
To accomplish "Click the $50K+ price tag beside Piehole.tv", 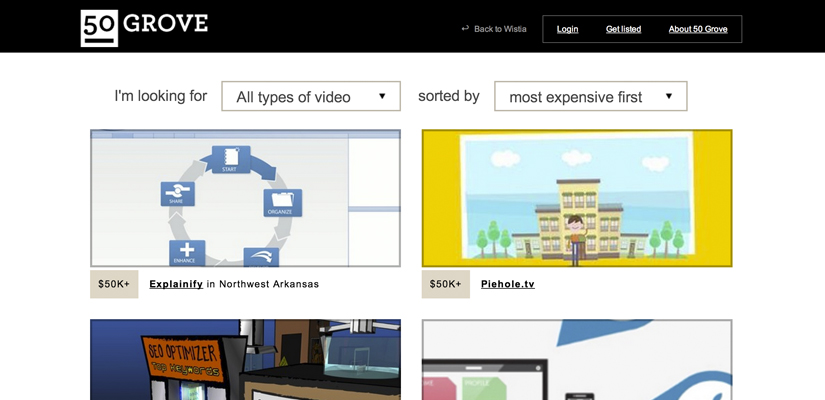I will click(446, 284).
